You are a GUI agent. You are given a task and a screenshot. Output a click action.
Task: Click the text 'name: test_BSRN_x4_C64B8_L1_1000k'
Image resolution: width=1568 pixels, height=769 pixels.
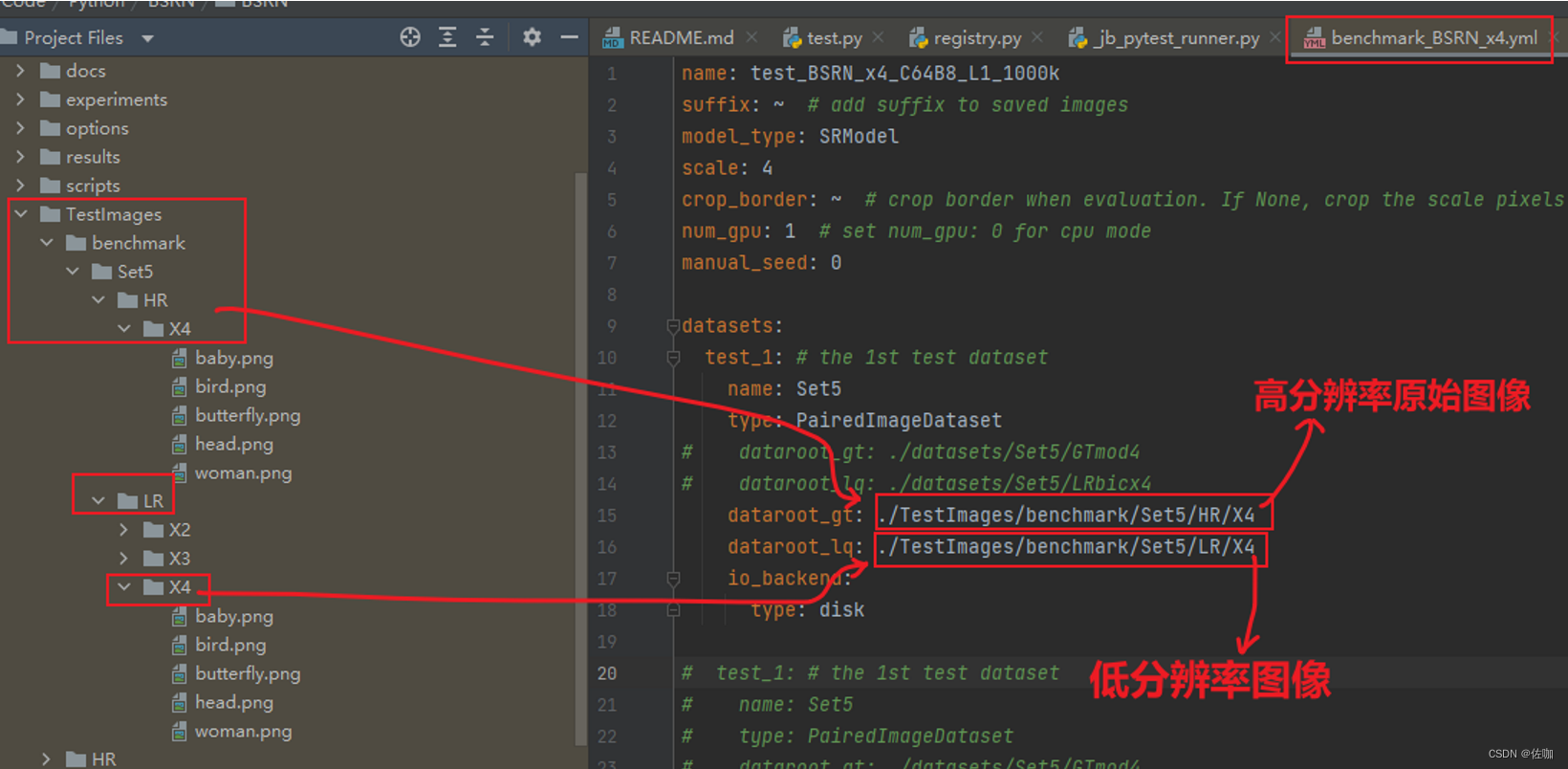click(x=870, y=74)
